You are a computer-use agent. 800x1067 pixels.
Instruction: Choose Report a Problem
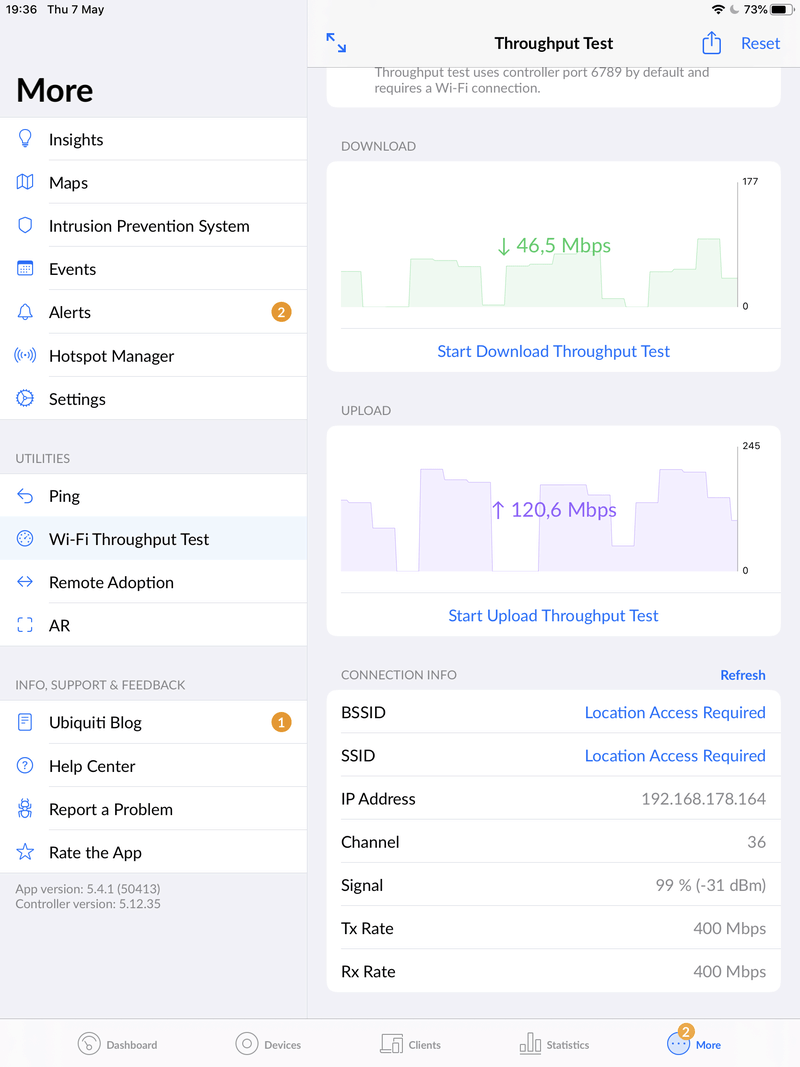(x=153, y=809)
